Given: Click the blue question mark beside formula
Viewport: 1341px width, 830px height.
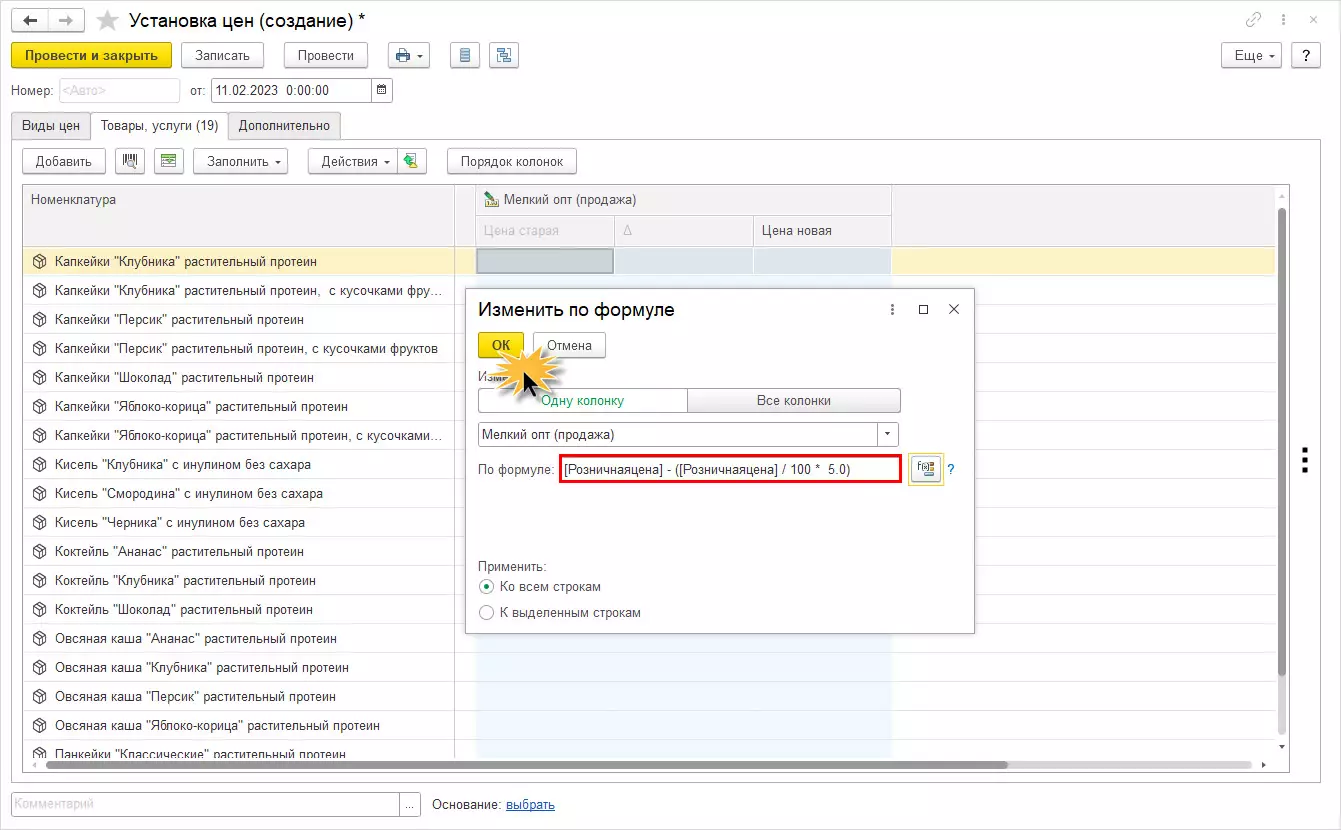Looking at the screenshot, I should (951, 469).
